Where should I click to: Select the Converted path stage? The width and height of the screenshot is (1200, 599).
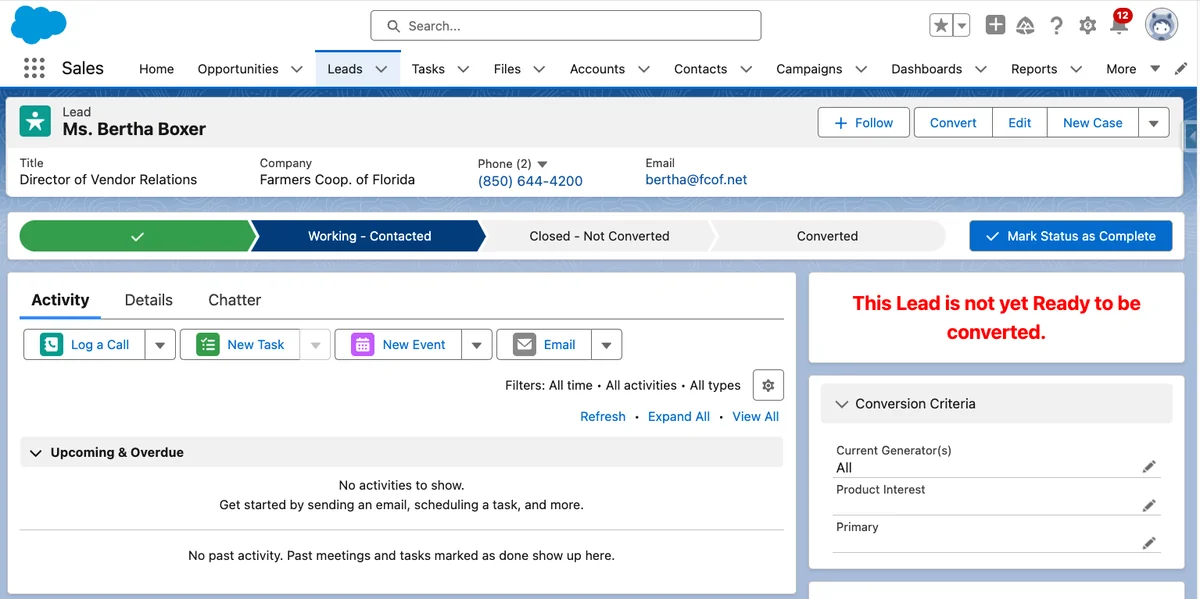tap(827, 236)
